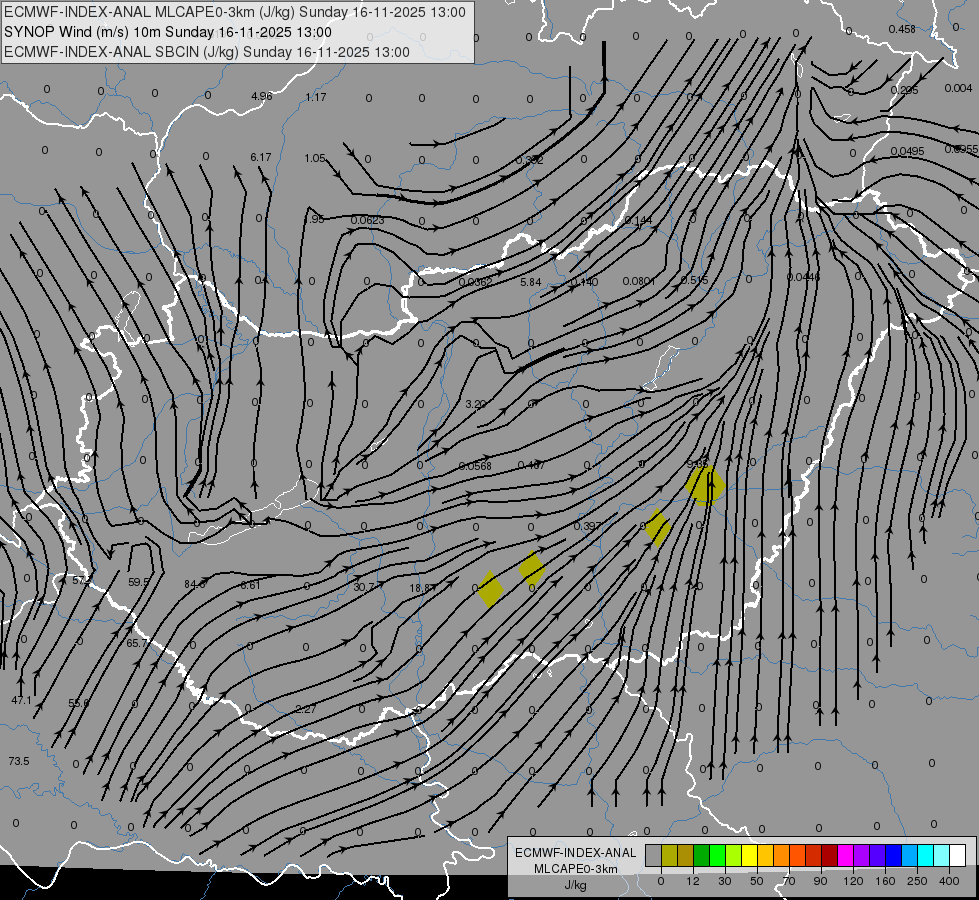The height and width of the screenshot is (900, 979).
Task: Click the westernmost yellow diamond on the map
Action: 490,588
